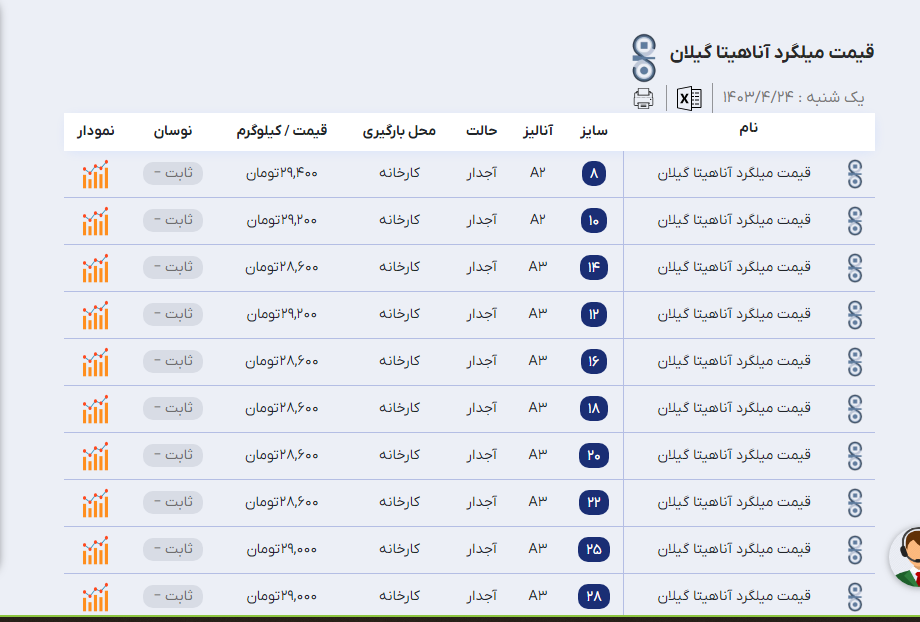Viewport: 920px width, 622px height.
Task: Click the ثابت fluctuation badge in size 25 row
Action: click(173, 549)
